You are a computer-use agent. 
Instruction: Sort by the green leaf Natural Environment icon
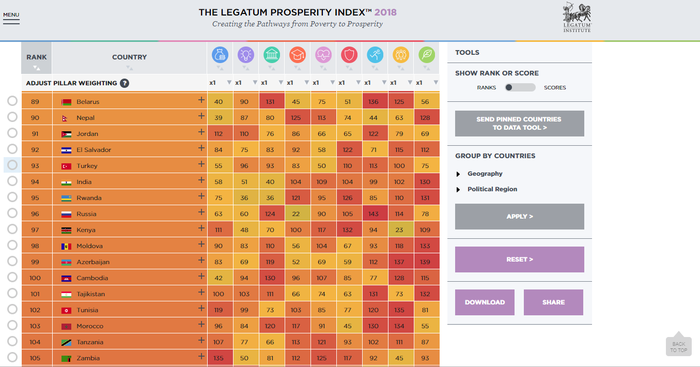427,55
